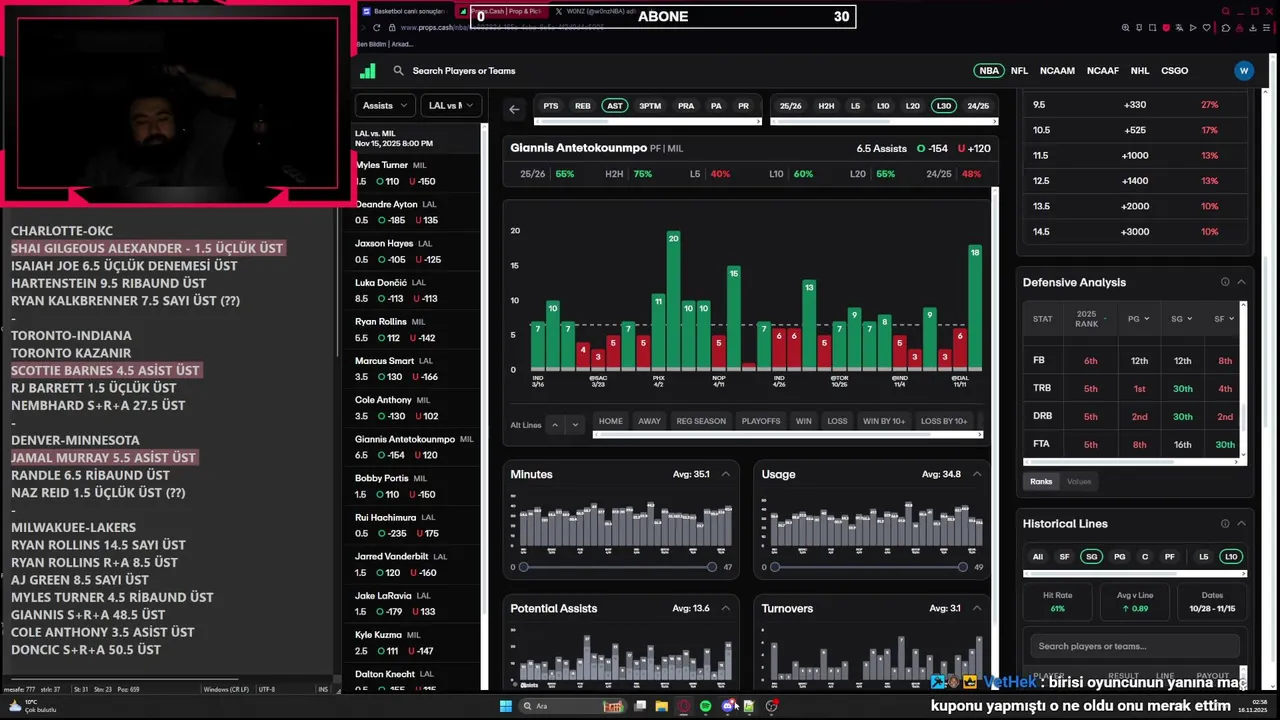Switch to the NHL league tab
1280x720 pixels.
tap(1140, 71)
